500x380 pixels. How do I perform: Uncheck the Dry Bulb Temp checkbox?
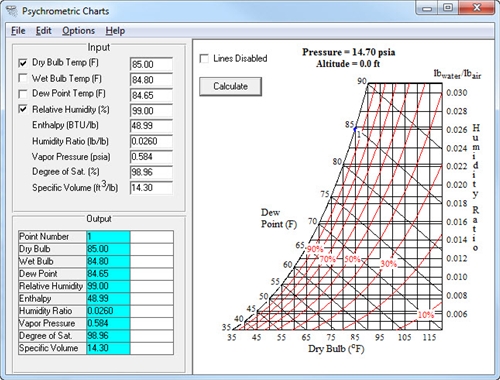point(23,63)
